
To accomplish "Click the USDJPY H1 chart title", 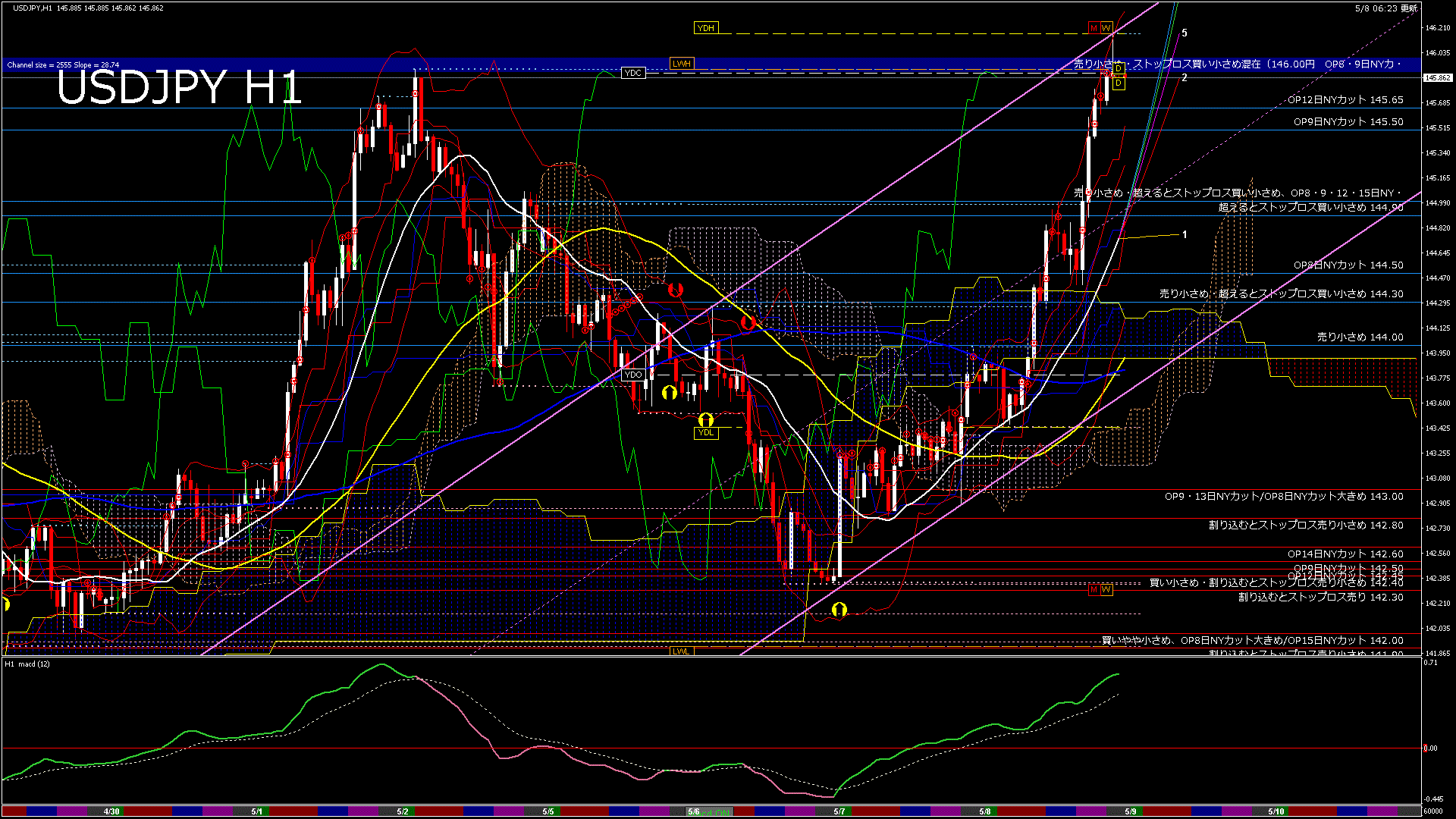I will pos(180,87).
